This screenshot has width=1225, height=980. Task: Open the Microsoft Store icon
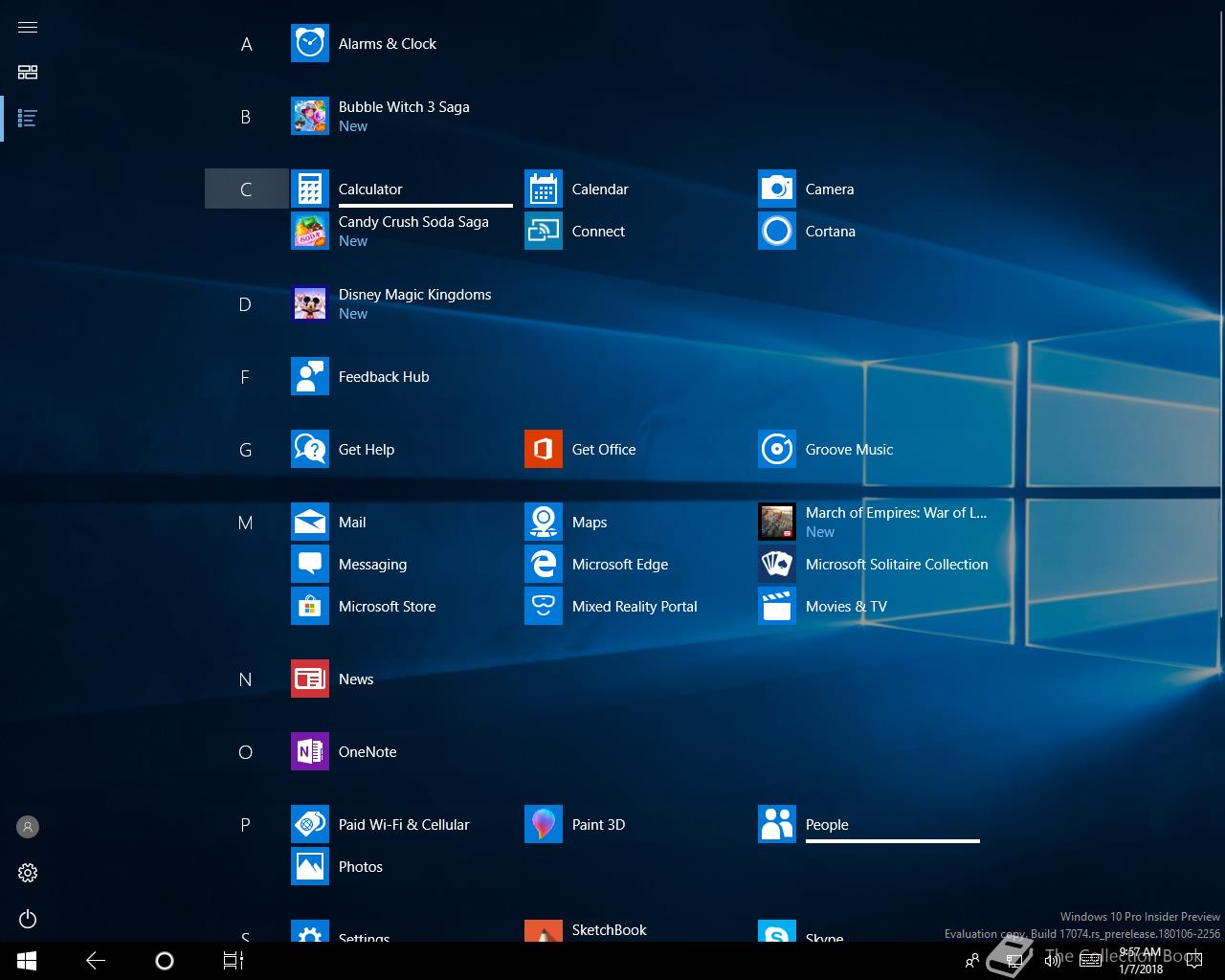pos(310,607)
